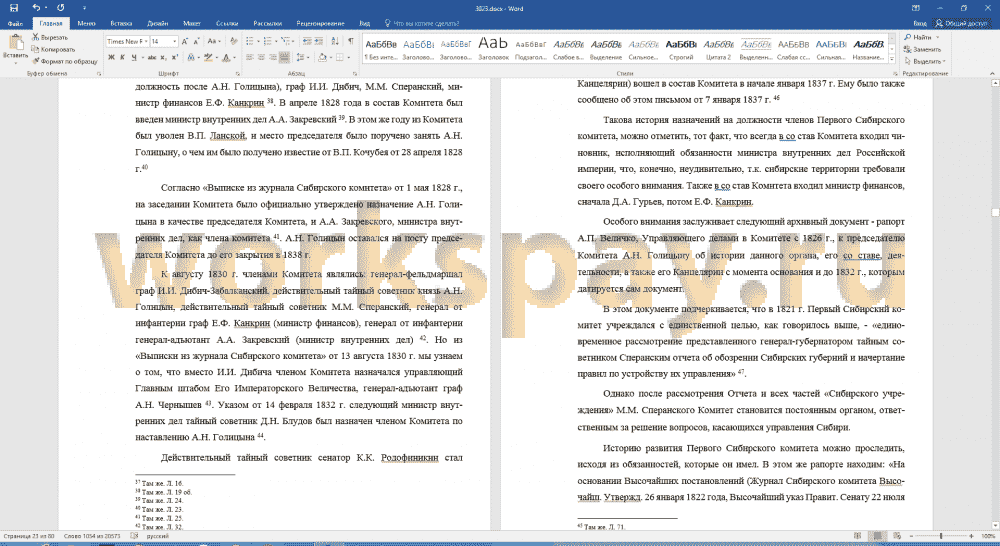Open the Выделить selection dropdown

point(925,61)
